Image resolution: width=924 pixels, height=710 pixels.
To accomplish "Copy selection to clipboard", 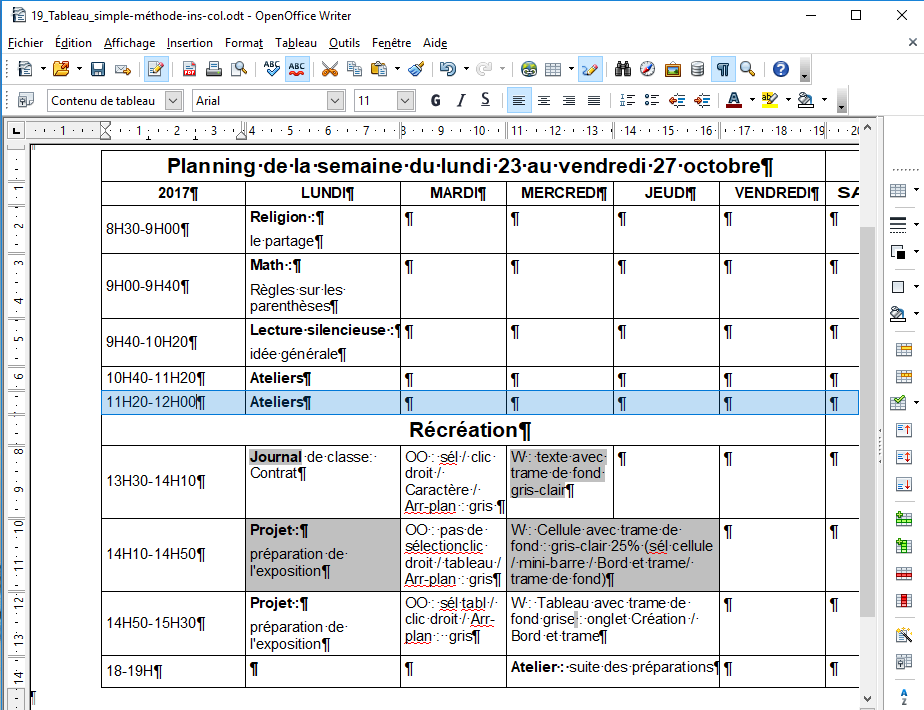I will (354, 70).
